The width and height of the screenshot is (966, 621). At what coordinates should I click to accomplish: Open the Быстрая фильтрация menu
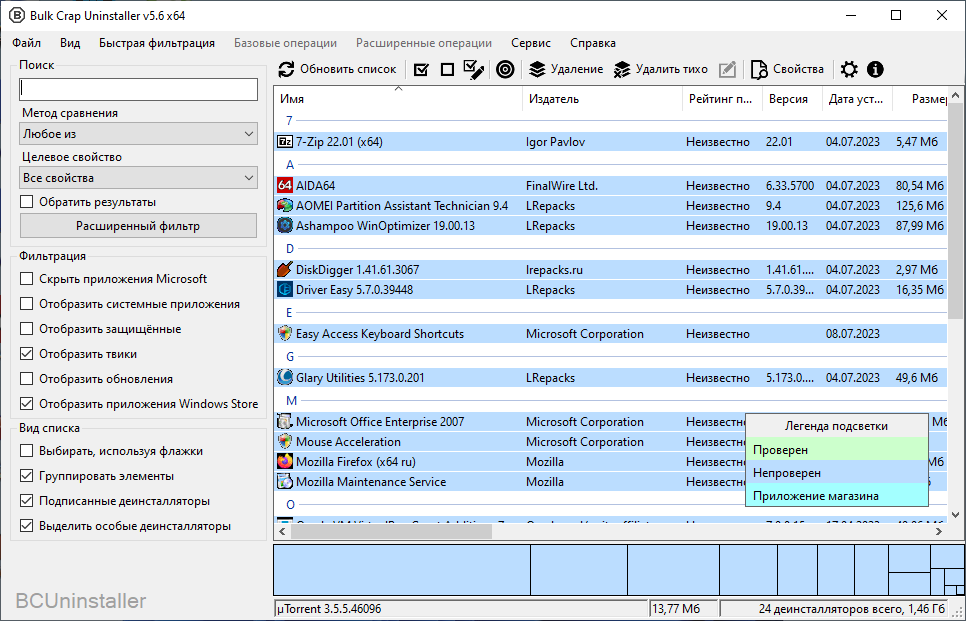(x=157, y=43)
